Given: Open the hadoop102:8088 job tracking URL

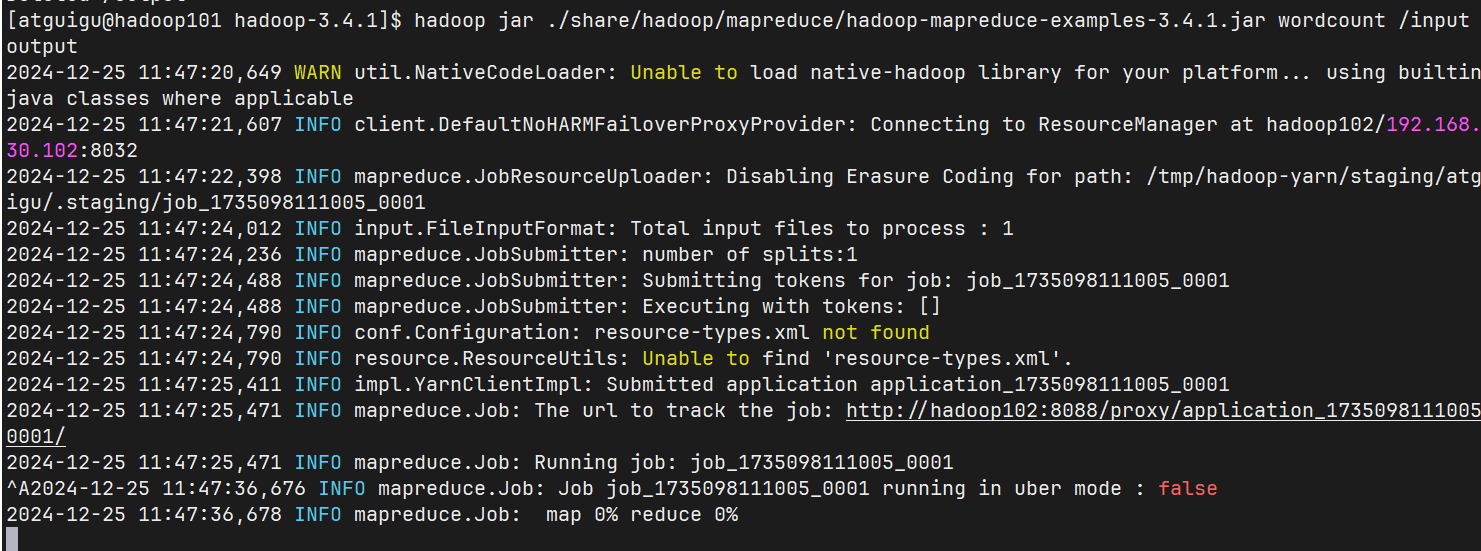Looking at the screenshot, I should coord(1162,411).
